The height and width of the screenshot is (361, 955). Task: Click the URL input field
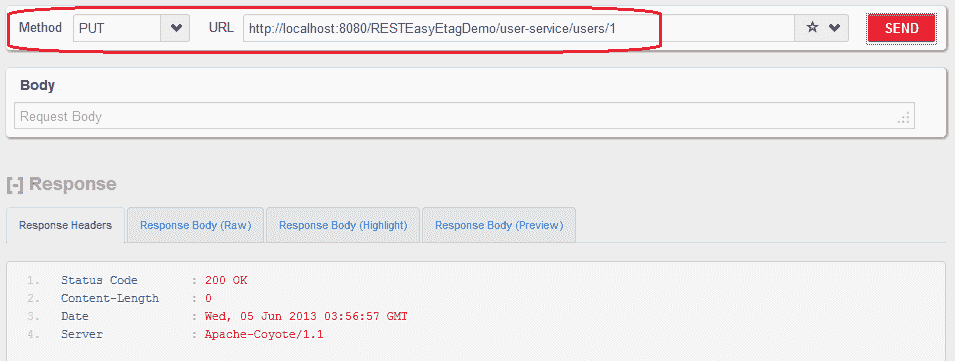519,28
